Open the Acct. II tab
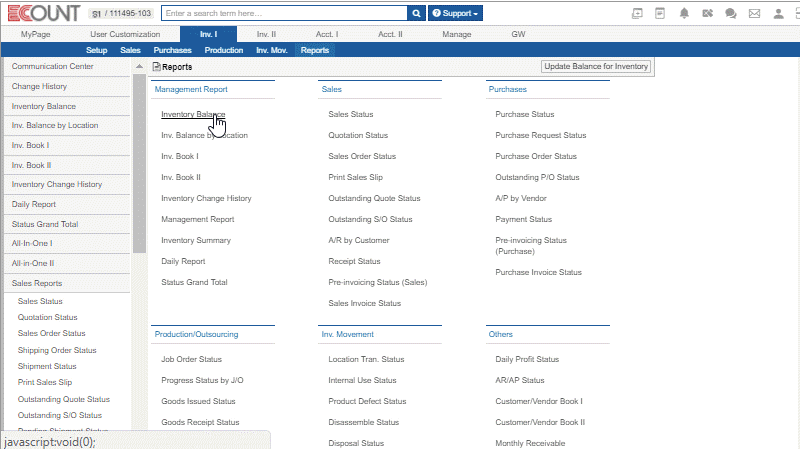Screen dimensions: 800x449 pos(390,34)
